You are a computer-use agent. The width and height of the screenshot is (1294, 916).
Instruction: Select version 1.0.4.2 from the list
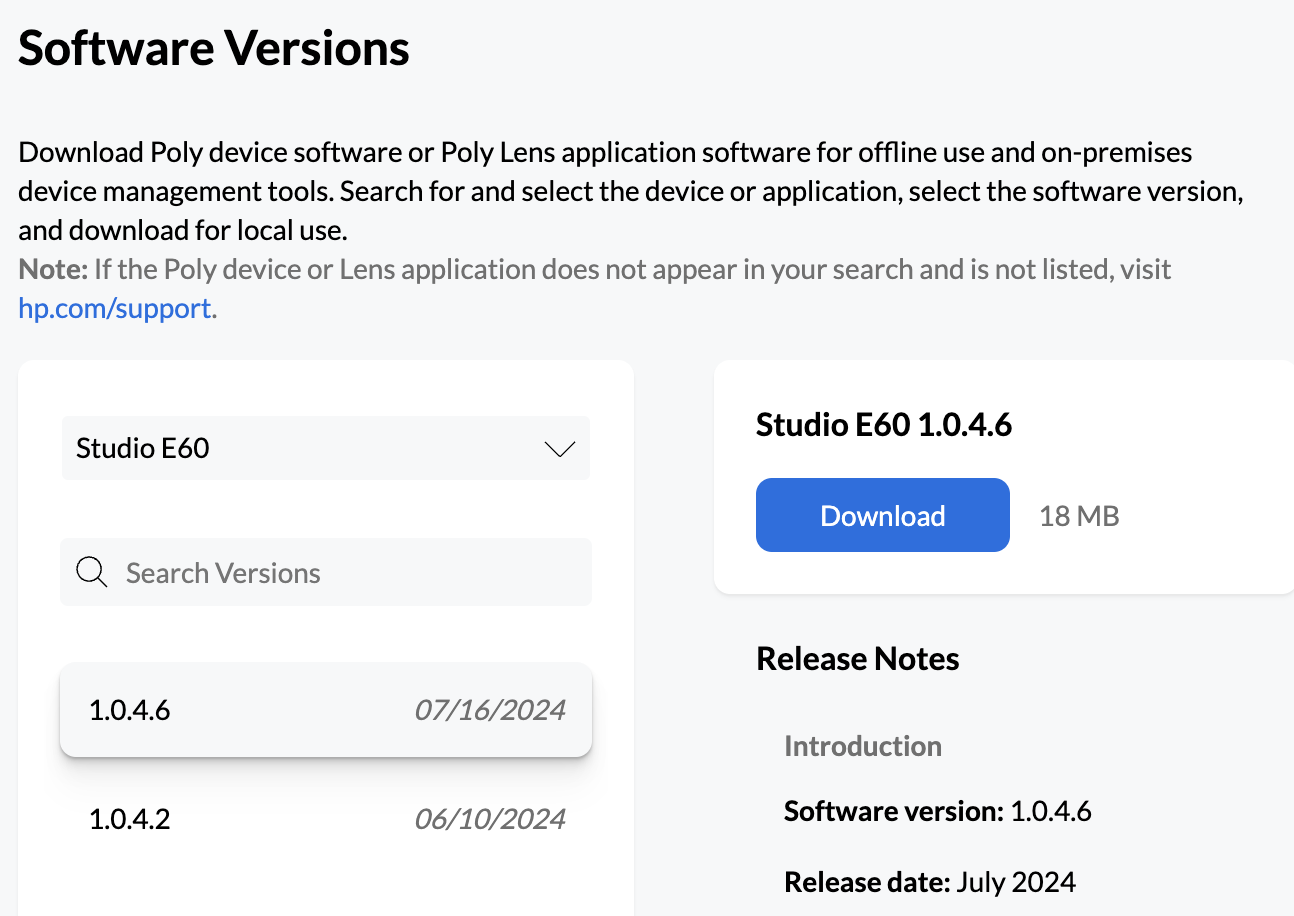click(325, 818)
